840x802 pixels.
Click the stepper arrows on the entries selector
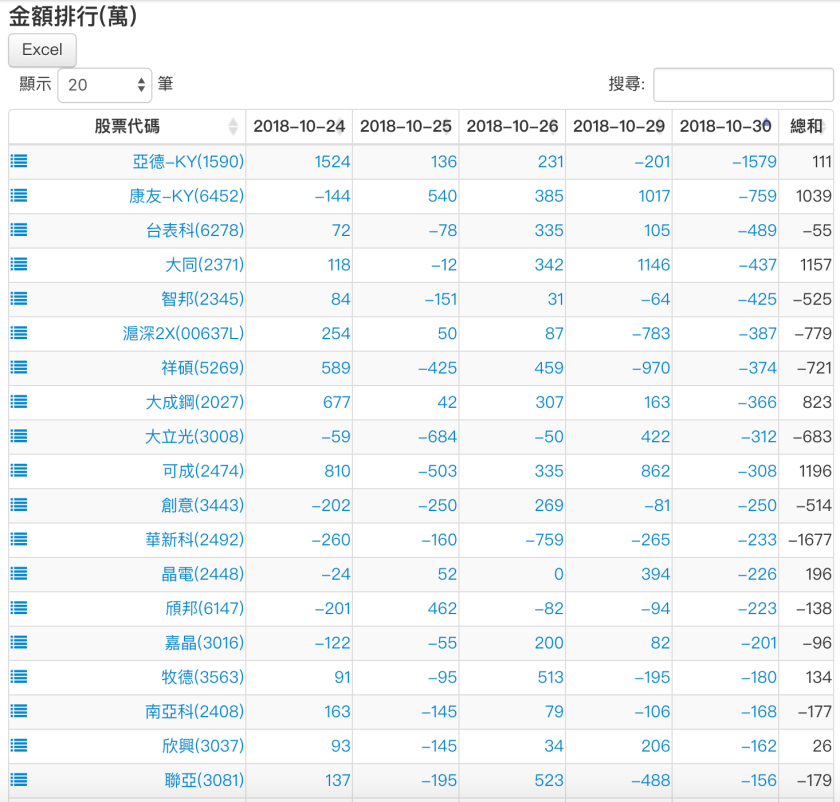tap(139, 84)
